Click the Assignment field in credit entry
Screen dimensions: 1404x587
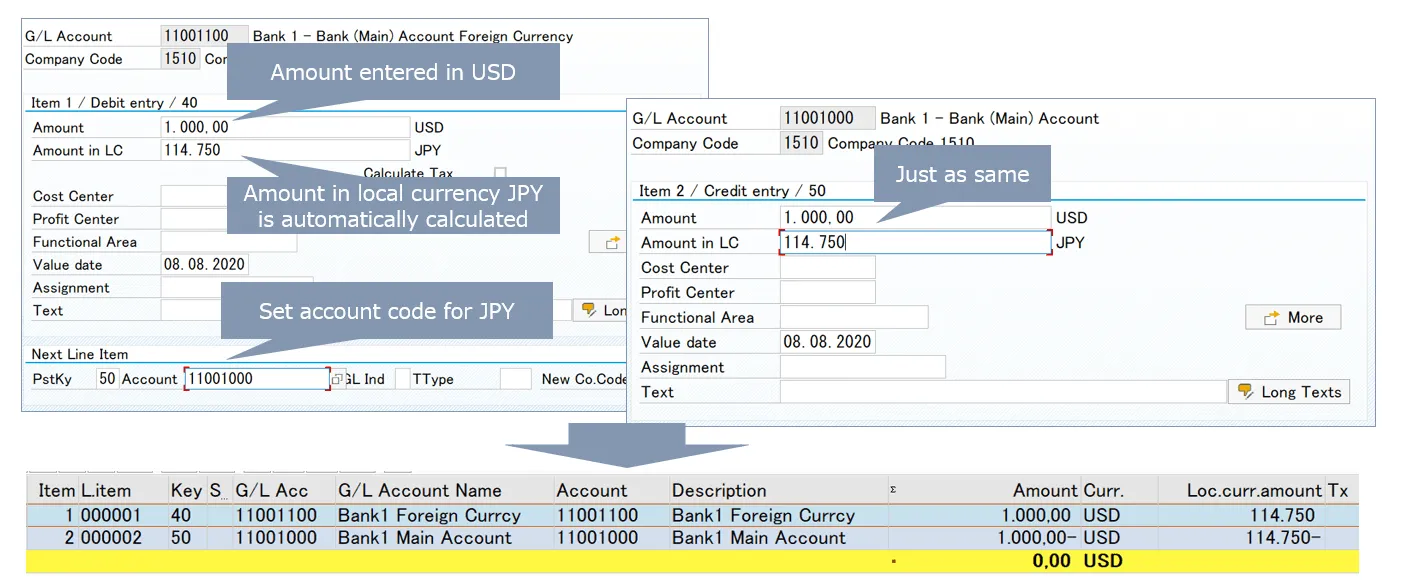coord(862,367)
